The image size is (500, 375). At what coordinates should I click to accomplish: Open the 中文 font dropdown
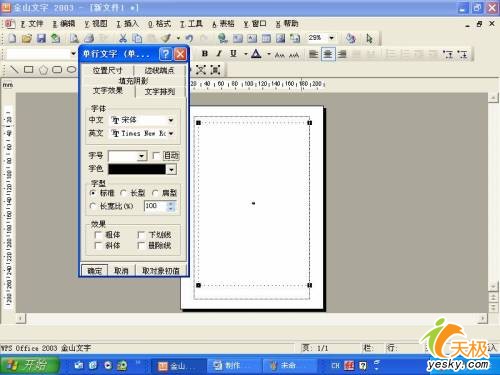(x=171, y=120)
